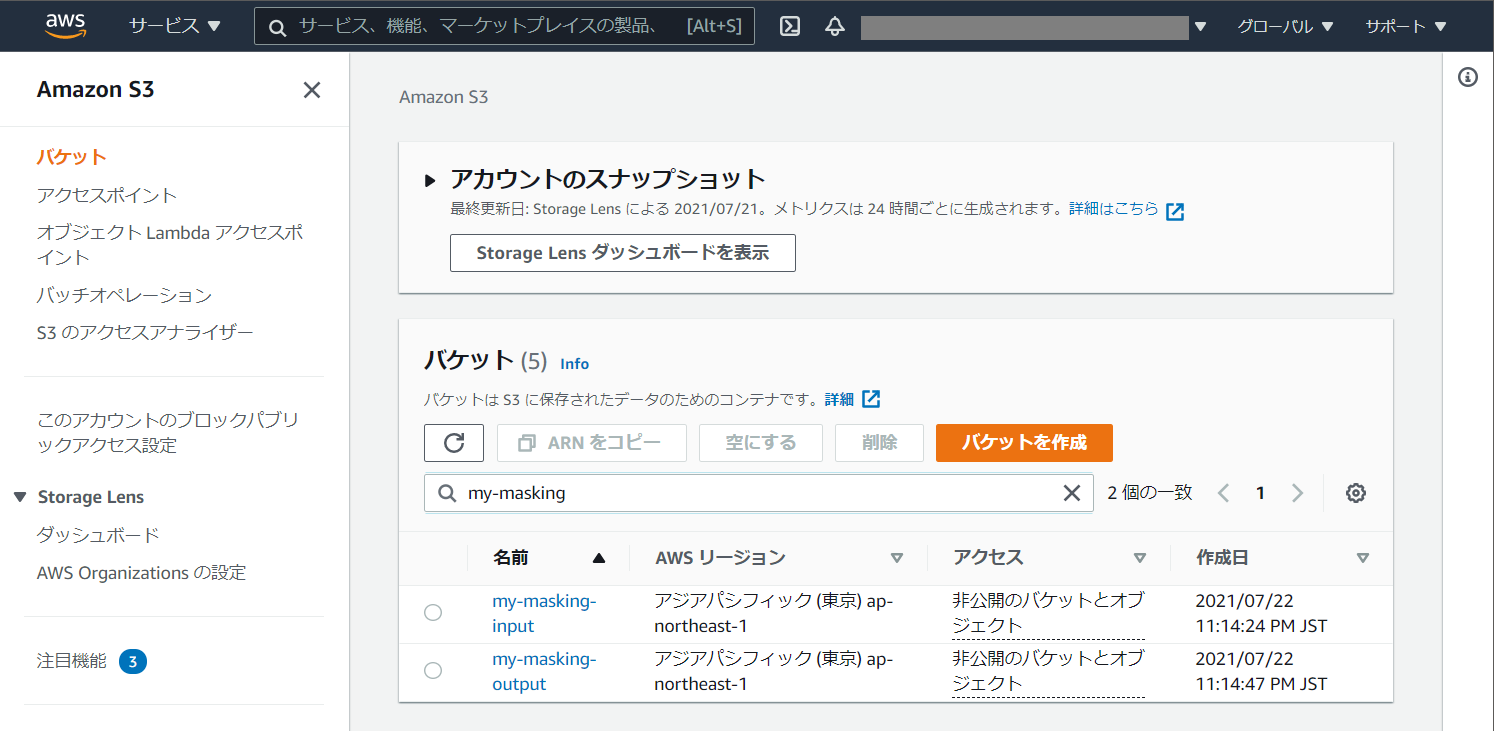Image resolution: width=1494 pixels, height=731 pixels.
Task: Open the notifications bell icon
Action: 835,26
